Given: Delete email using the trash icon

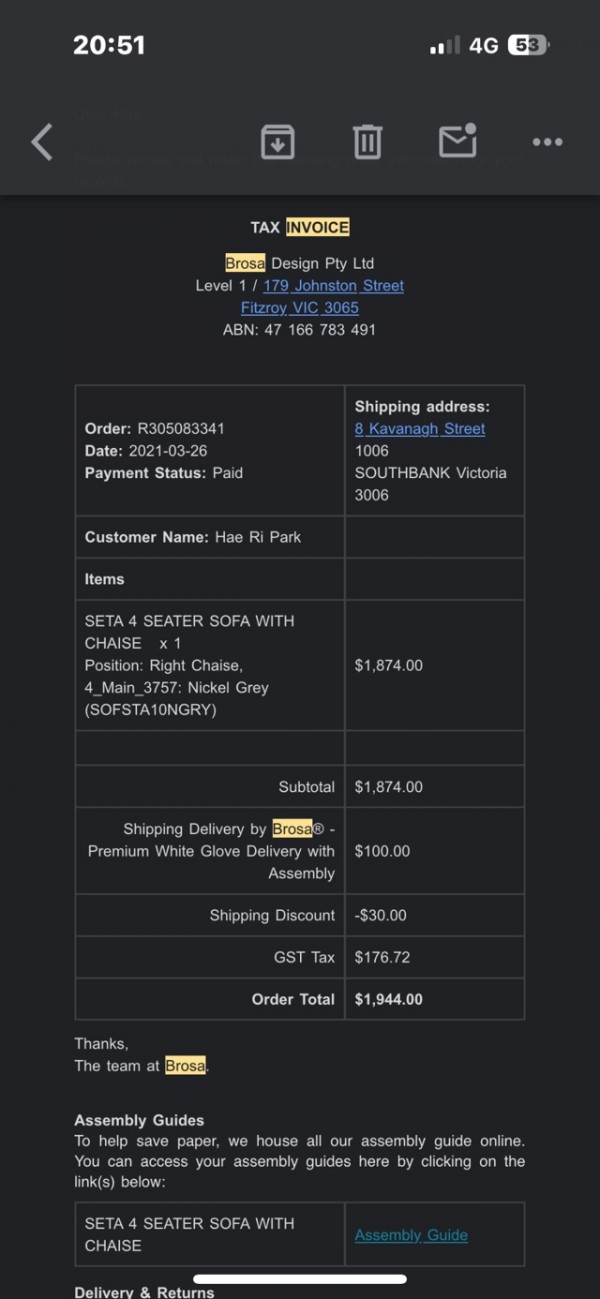Looking at the screenshot, I should [x=368, y=142].
